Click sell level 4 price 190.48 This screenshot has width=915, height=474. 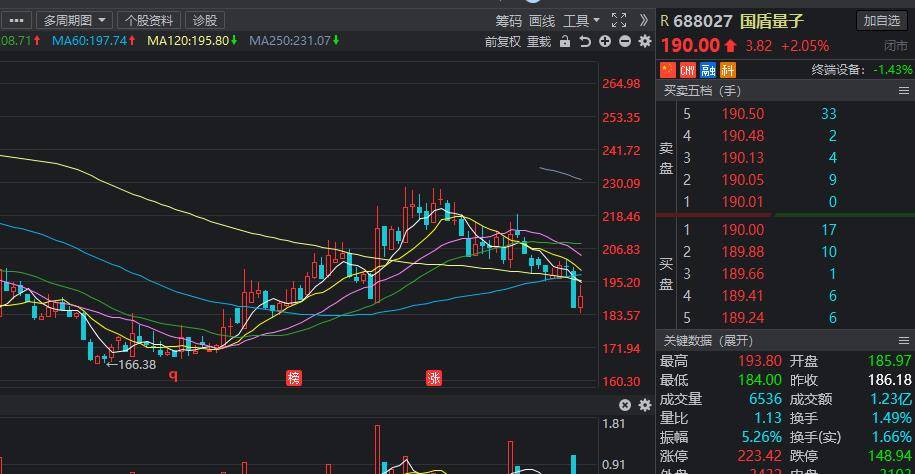pos(742,136)
